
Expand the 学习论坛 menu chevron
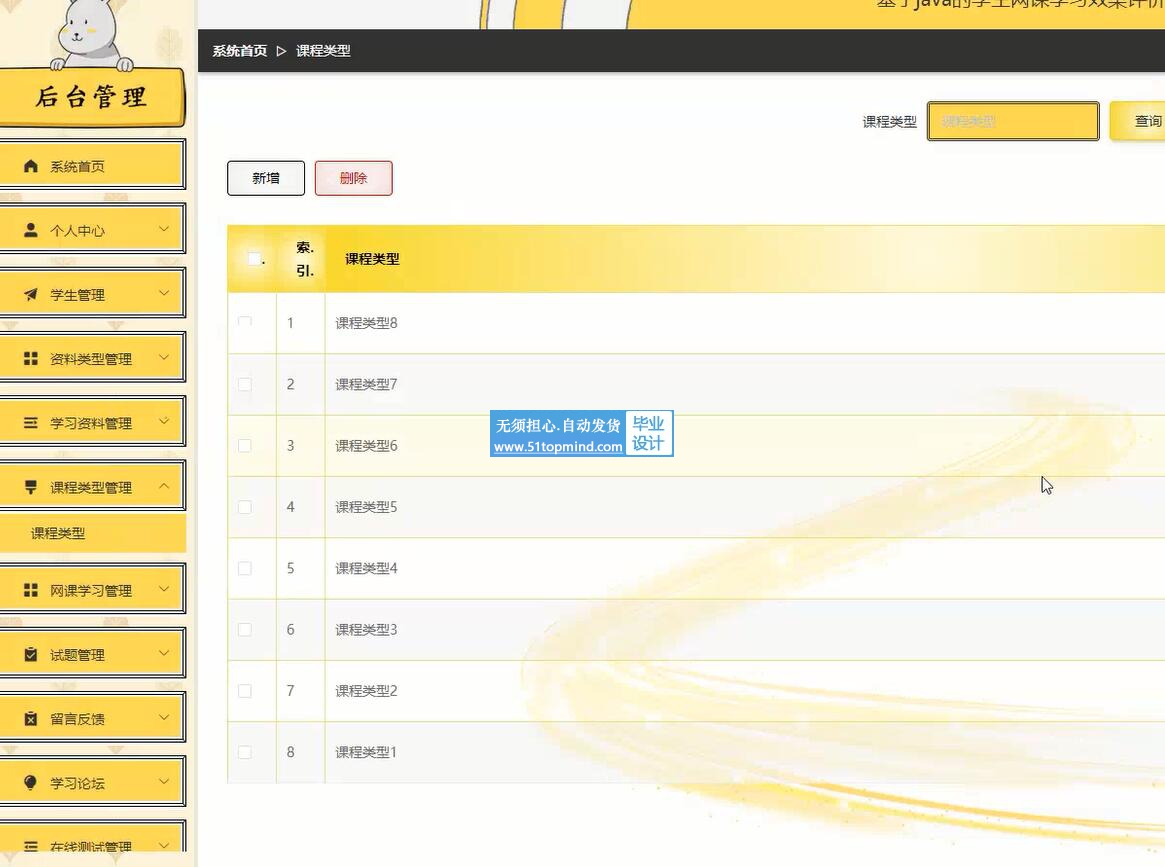[164, 781]
